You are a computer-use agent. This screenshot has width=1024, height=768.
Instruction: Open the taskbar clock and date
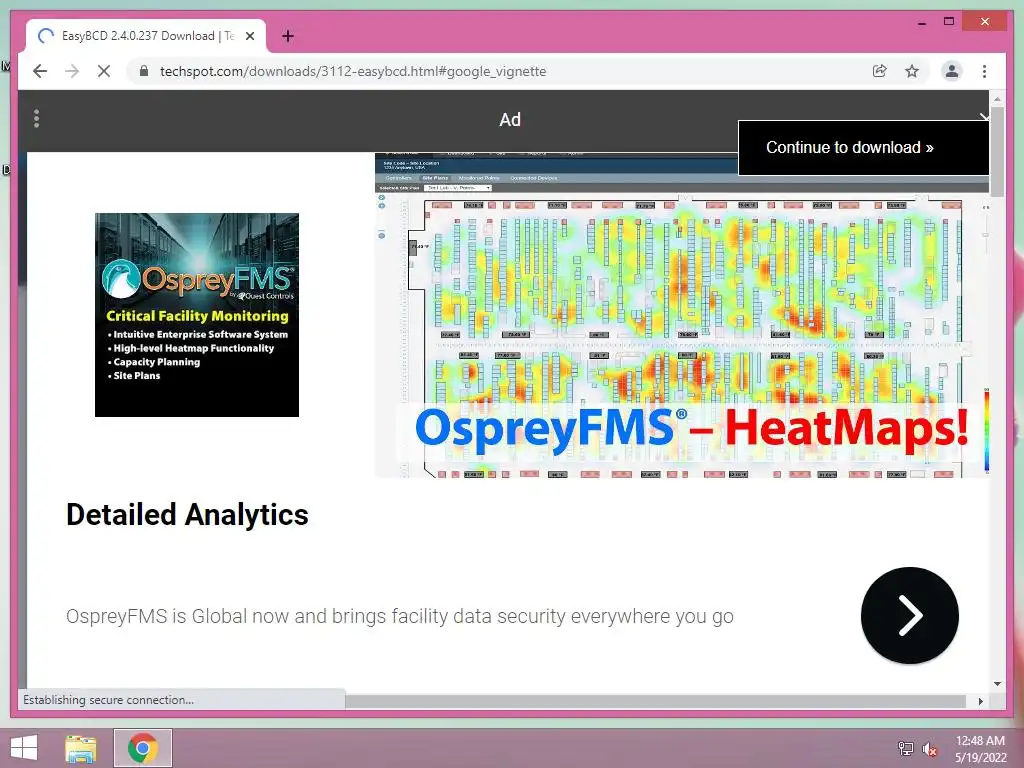(980, 748)
